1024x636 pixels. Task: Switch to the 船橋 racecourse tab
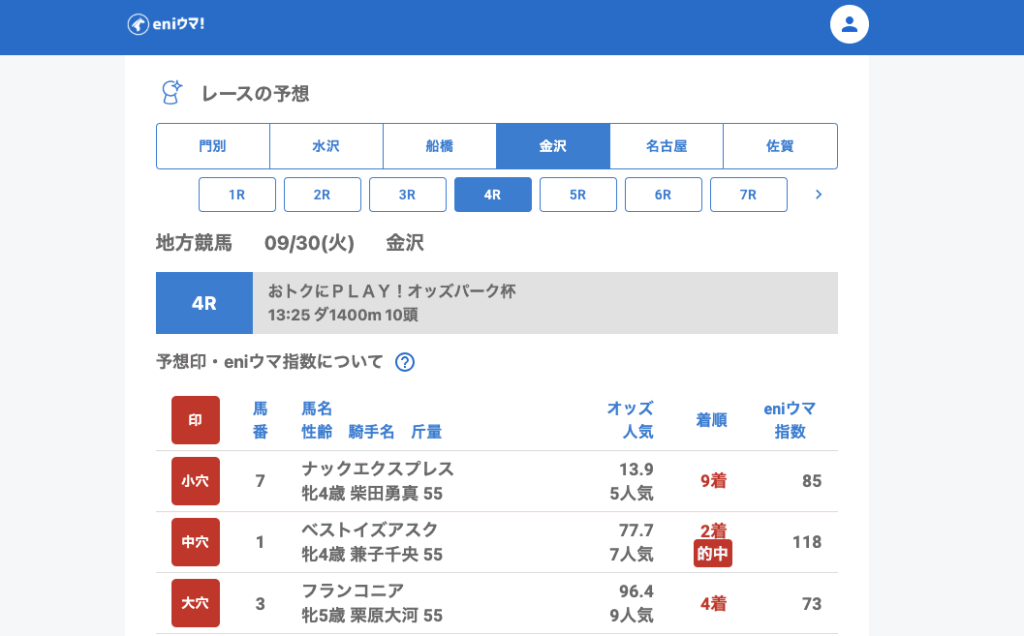click(x=439, y=146)
